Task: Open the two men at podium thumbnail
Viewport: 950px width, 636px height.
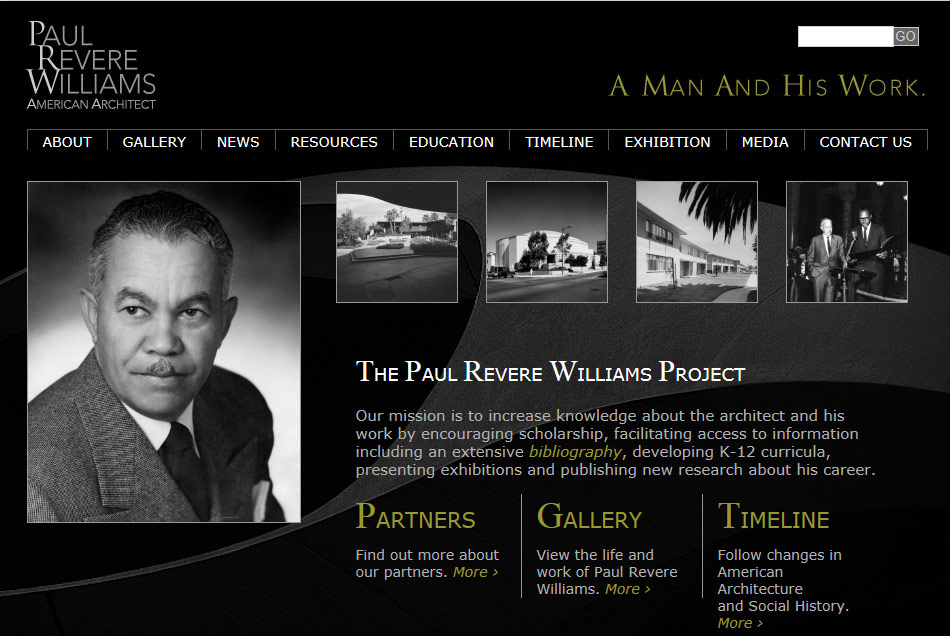Action: (847, 242)
